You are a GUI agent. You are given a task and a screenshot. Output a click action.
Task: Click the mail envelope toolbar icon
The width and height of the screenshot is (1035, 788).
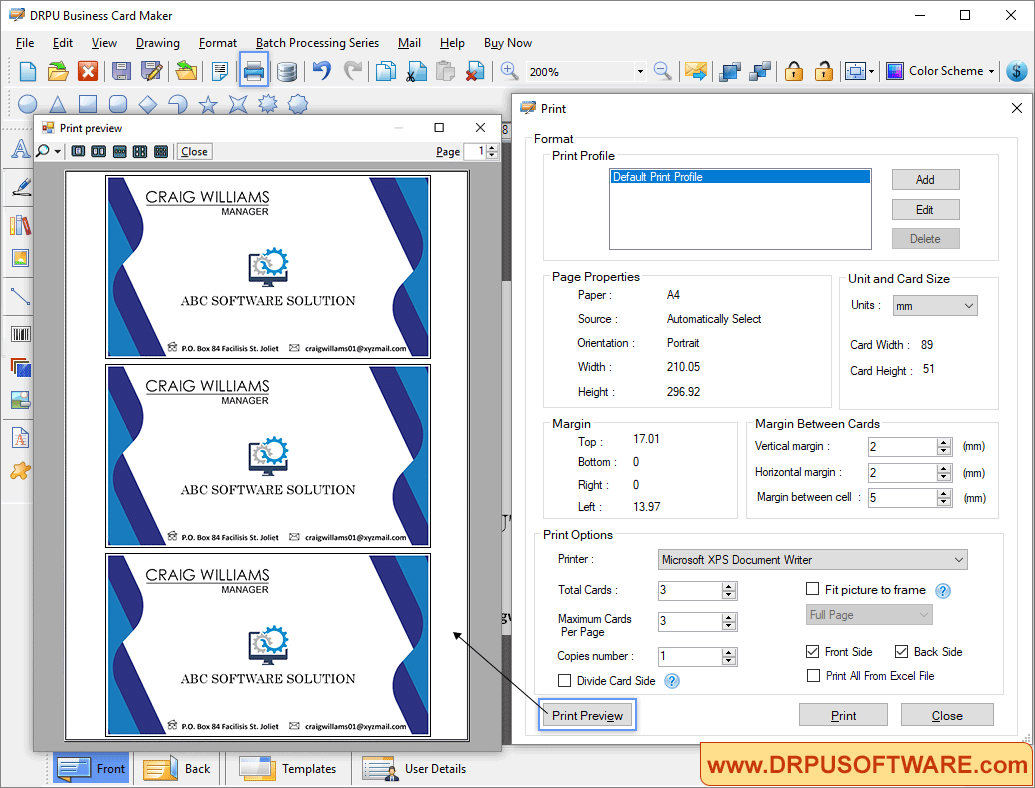pos(696,71)
